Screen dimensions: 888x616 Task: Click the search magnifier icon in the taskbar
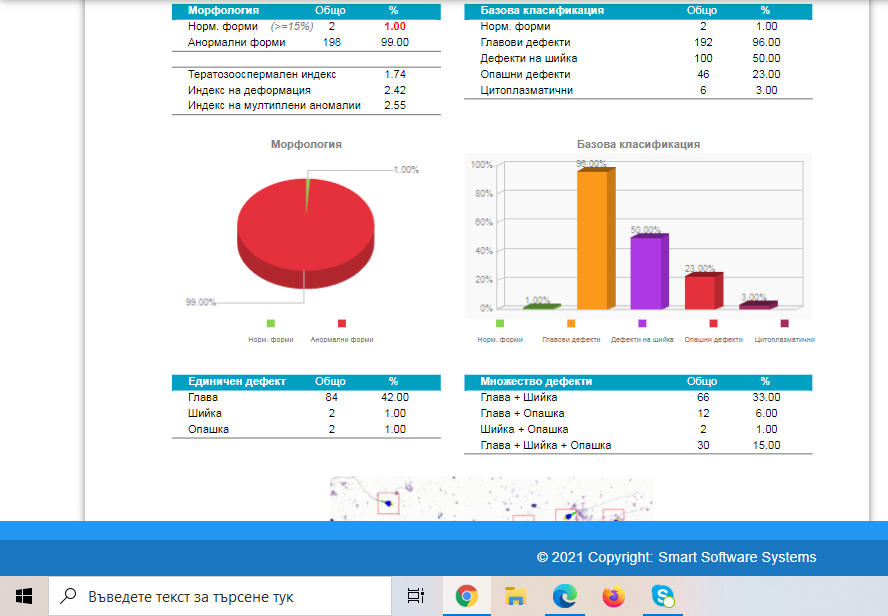point(69,596)
